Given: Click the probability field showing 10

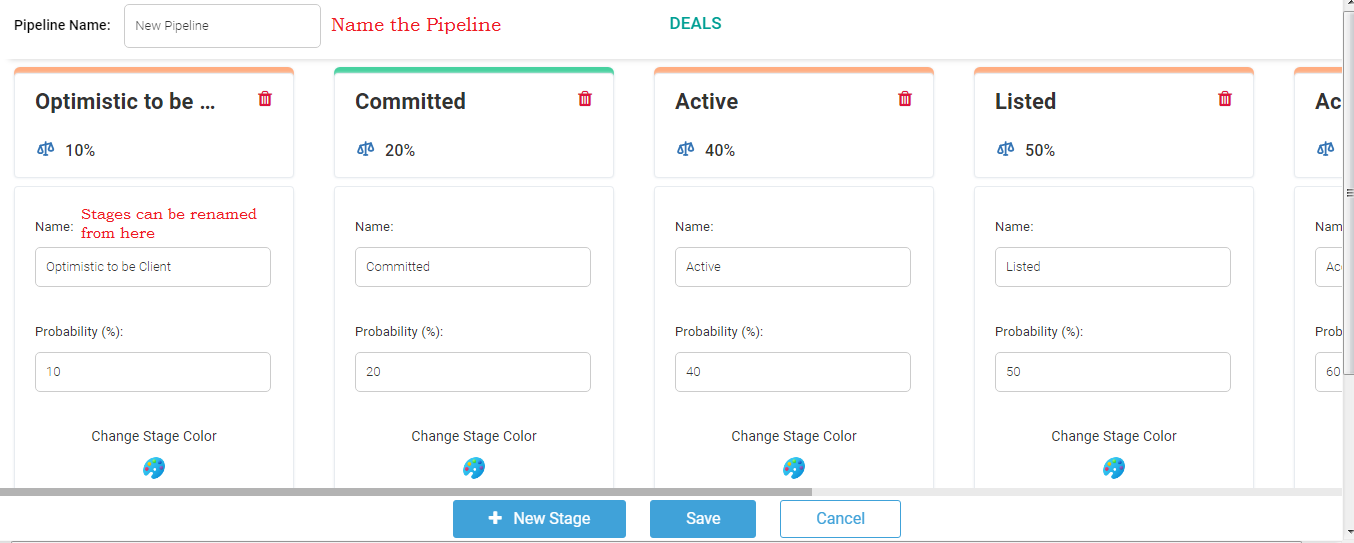Looking at the screenshot, I should click(x=153, y=372).
